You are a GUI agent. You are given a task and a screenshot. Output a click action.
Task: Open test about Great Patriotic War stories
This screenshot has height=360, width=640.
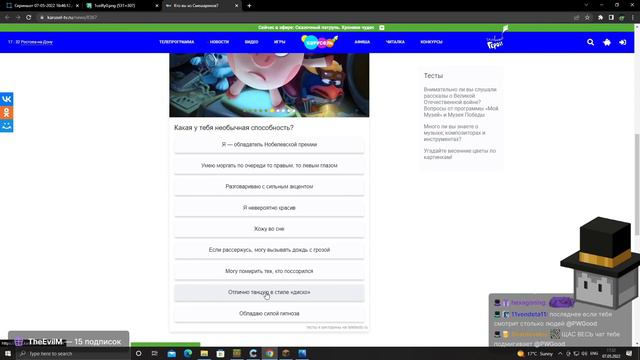[x=461, y=102]
